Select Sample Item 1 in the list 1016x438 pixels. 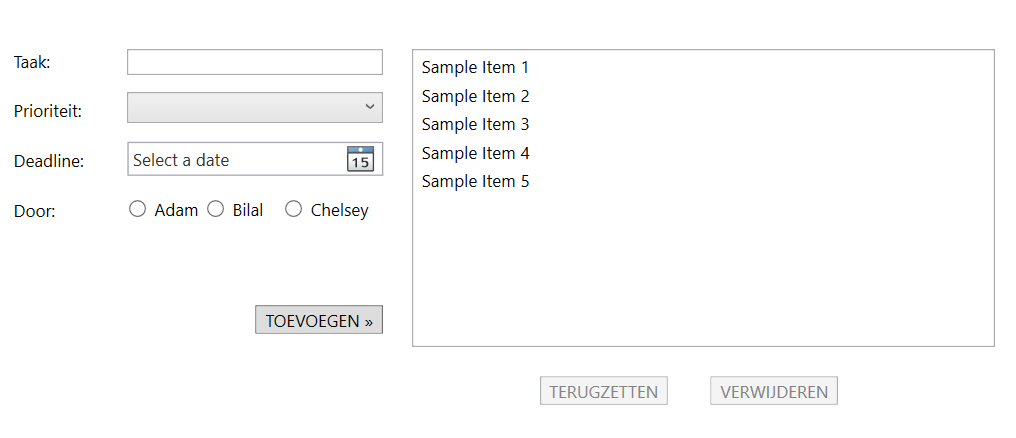[x=475, y=67]
